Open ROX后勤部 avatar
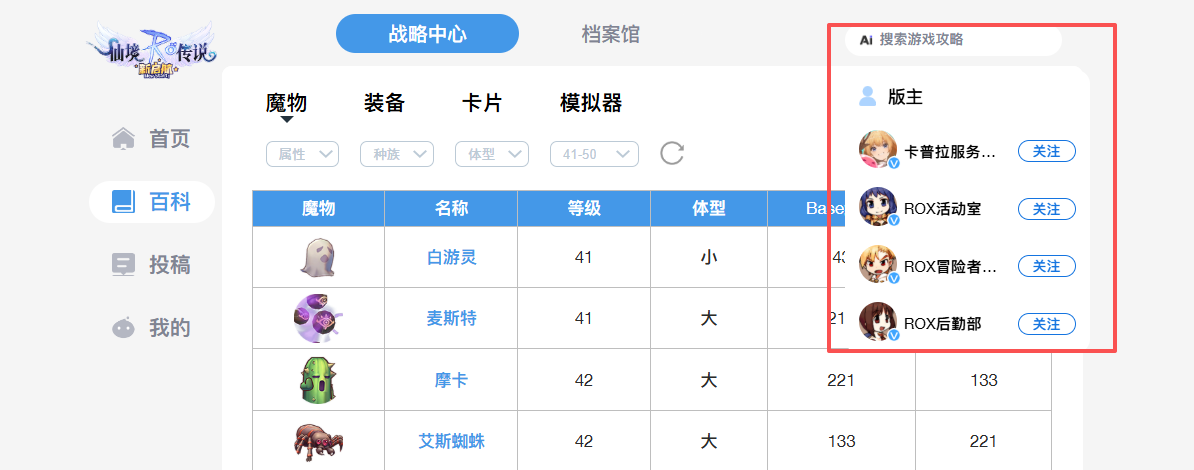The image size is (1194, 470). coord(878,322)
